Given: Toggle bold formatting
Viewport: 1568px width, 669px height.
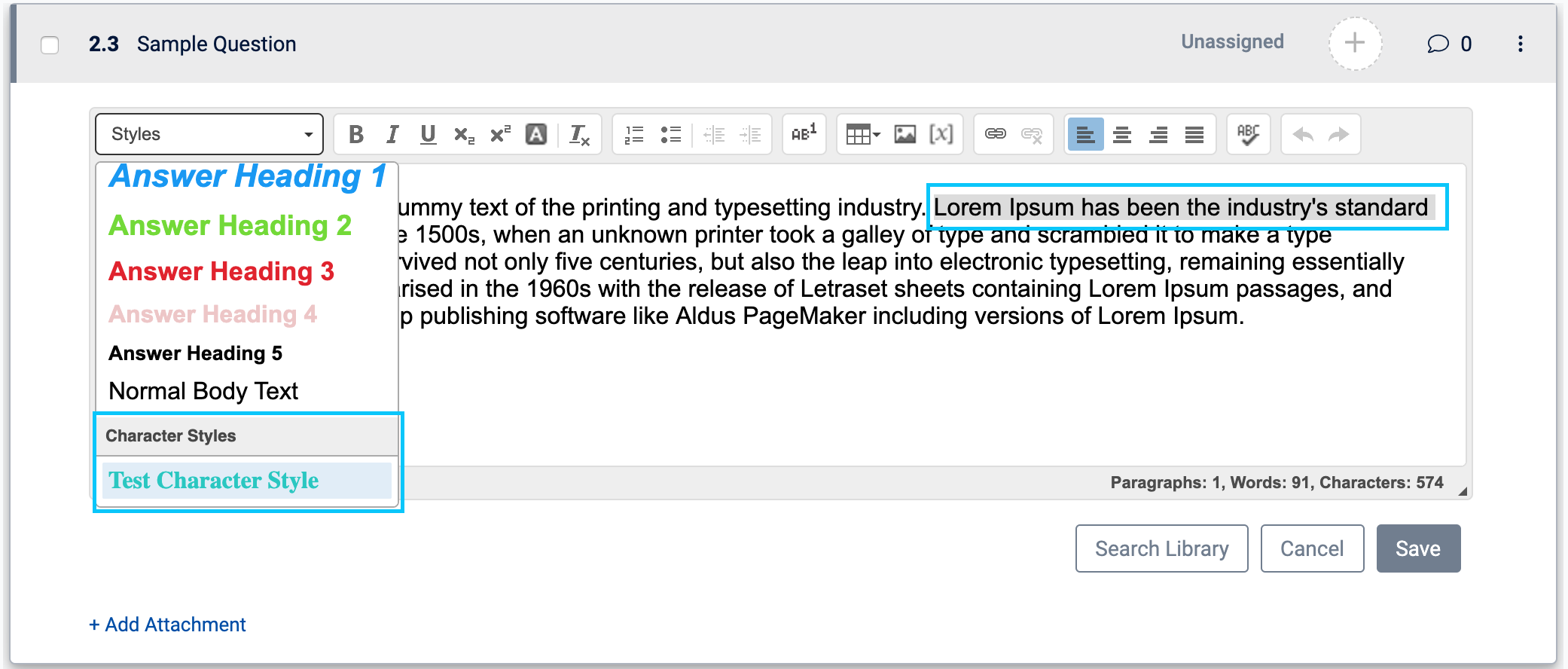Looking at the screenshot, I should [356, 134].
